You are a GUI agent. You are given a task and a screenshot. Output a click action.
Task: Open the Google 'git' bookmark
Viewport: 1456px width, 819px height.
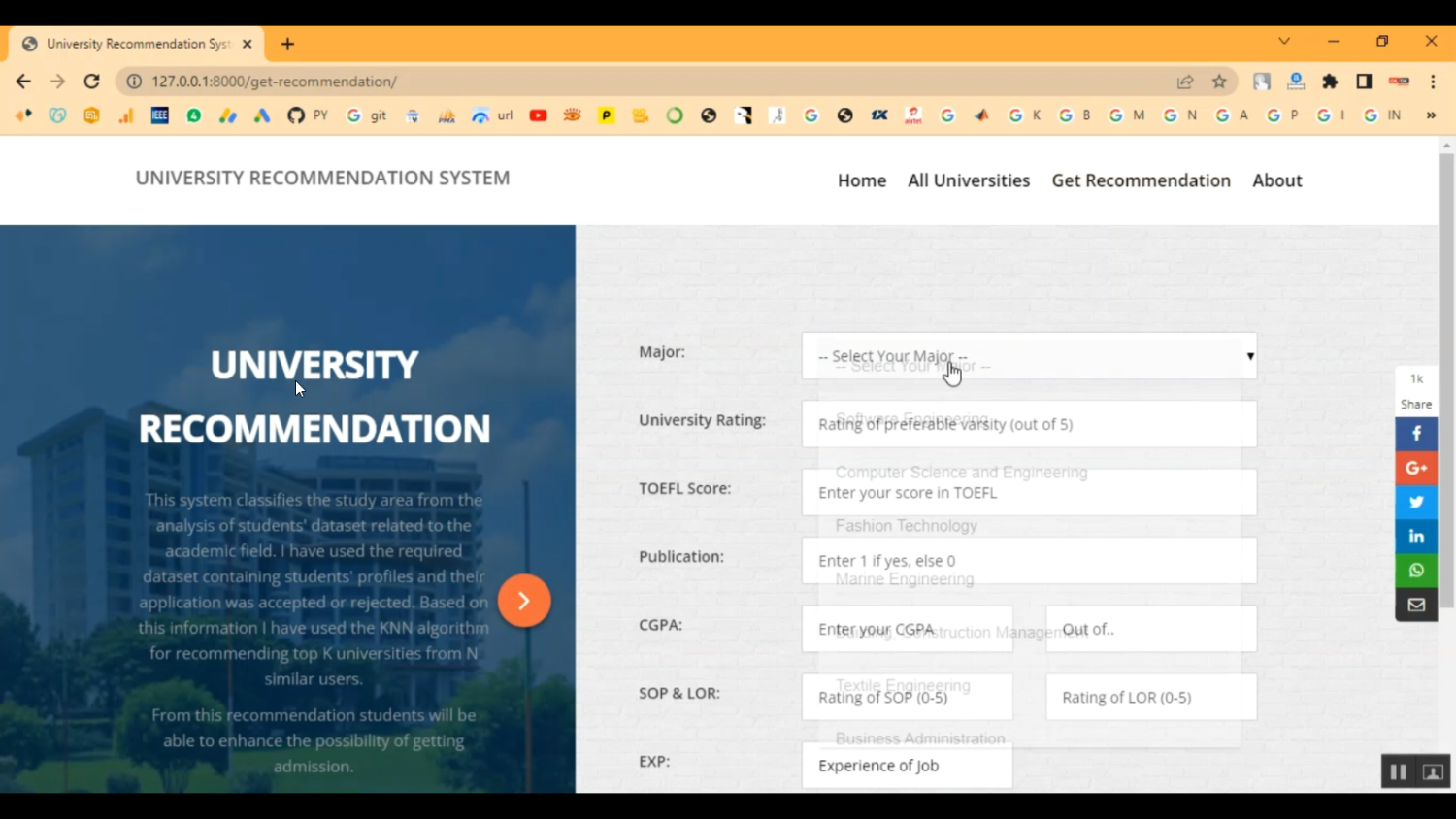pos(367,115)
